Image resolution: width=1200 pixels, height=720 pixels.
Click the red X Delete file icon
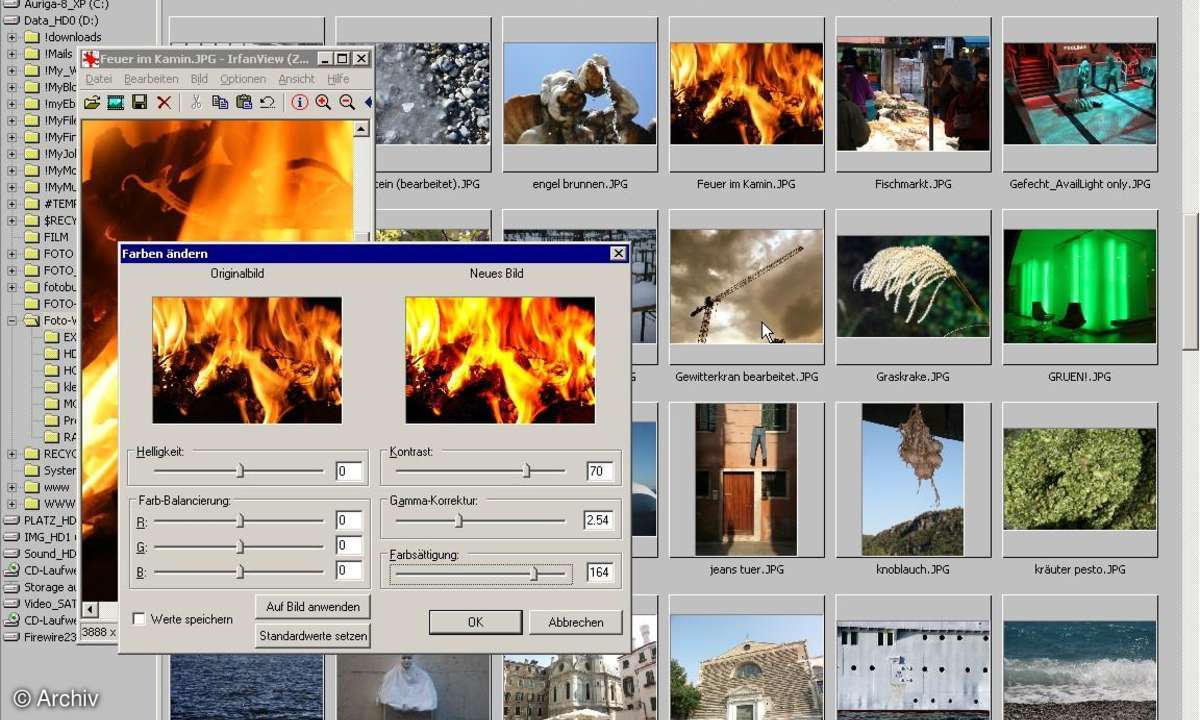pyautogui.click(x=164, y=102)
